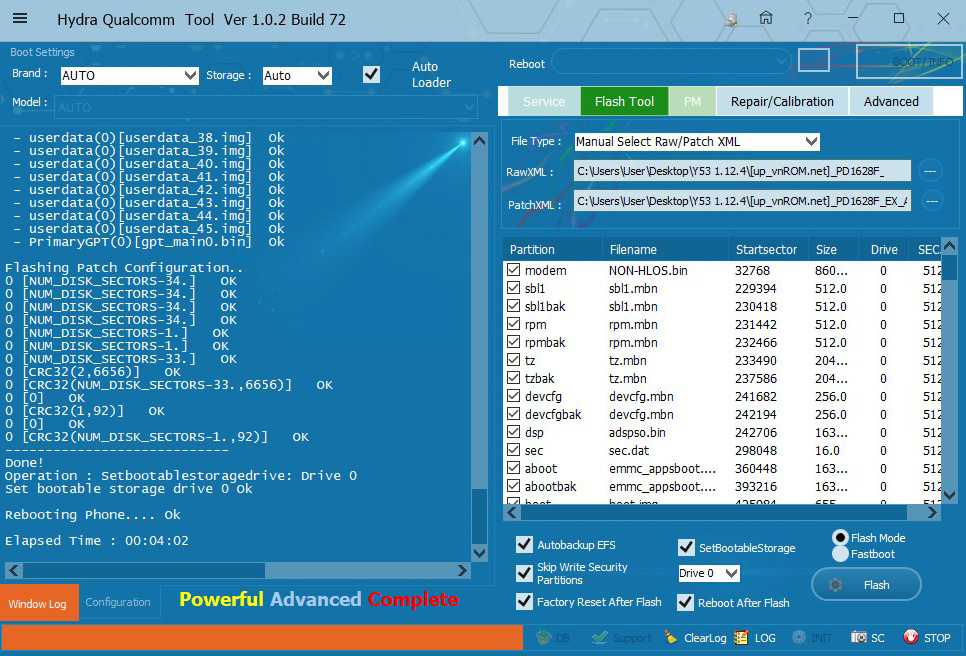Toggle Factory Reset After Flash
Screen dimensions: 966x656
coord(524,602)
